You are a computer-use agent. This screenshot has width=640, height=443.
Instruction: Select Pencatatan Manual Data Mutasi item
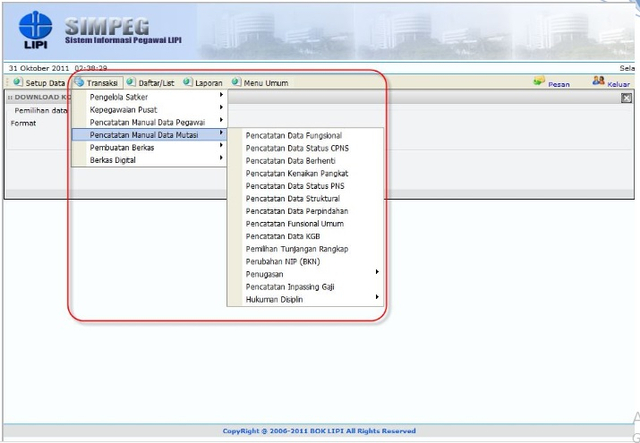(149, 135)
